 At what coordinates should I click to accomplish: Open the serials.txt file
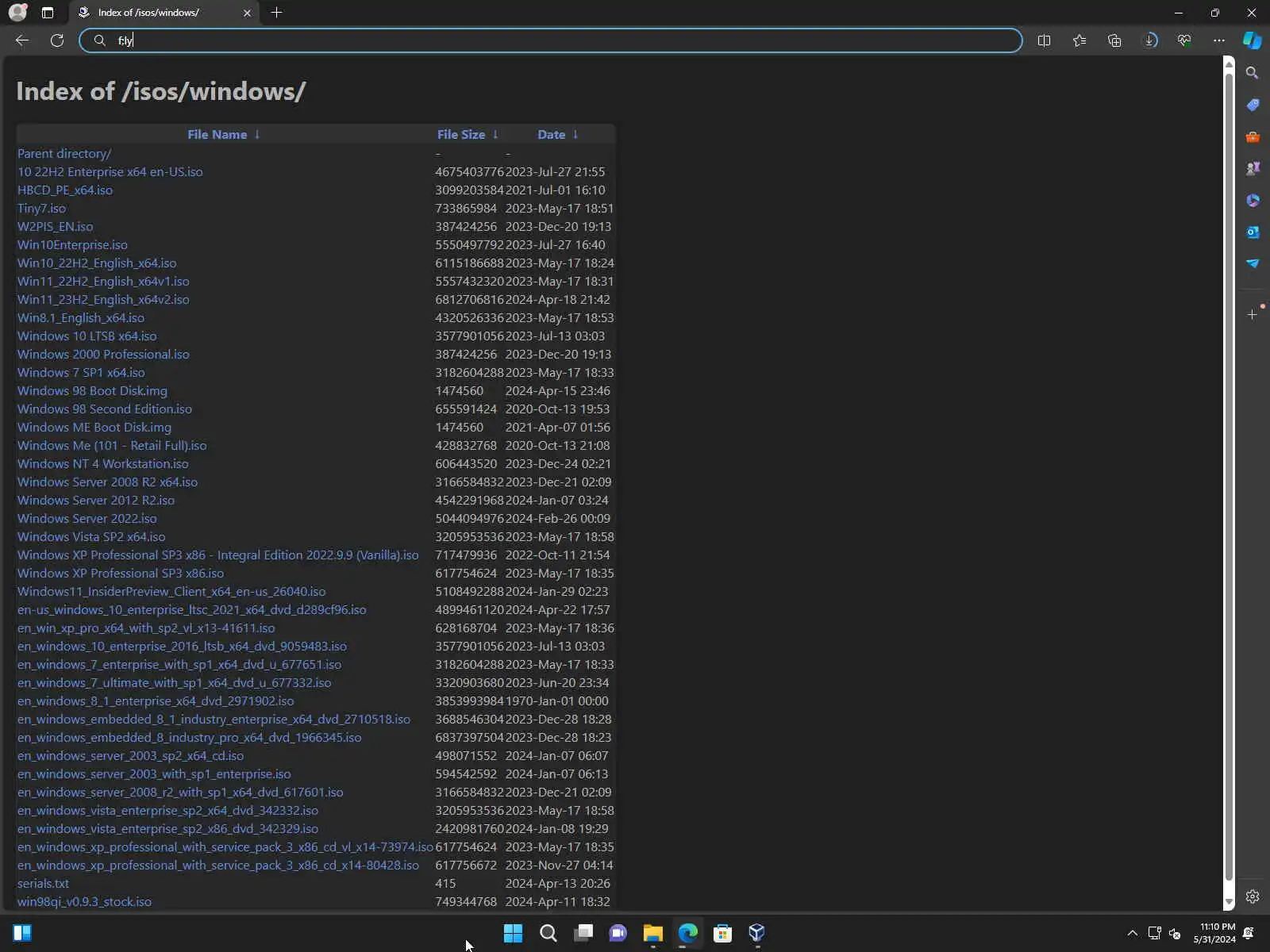click(x=43, y=884)
